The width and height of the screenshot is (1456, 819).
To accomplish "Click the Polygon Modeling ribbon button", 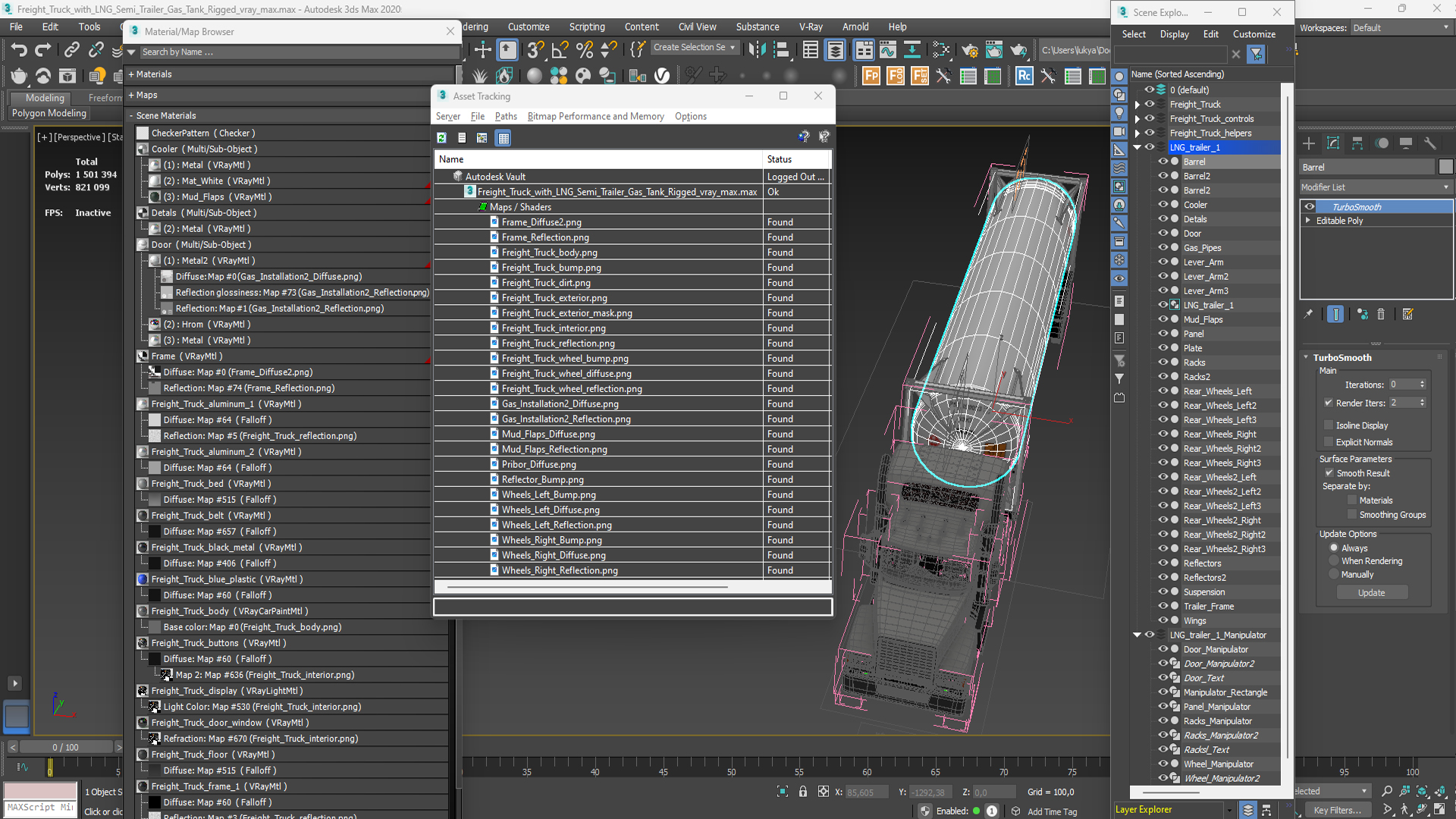I will tap(49, 113).
